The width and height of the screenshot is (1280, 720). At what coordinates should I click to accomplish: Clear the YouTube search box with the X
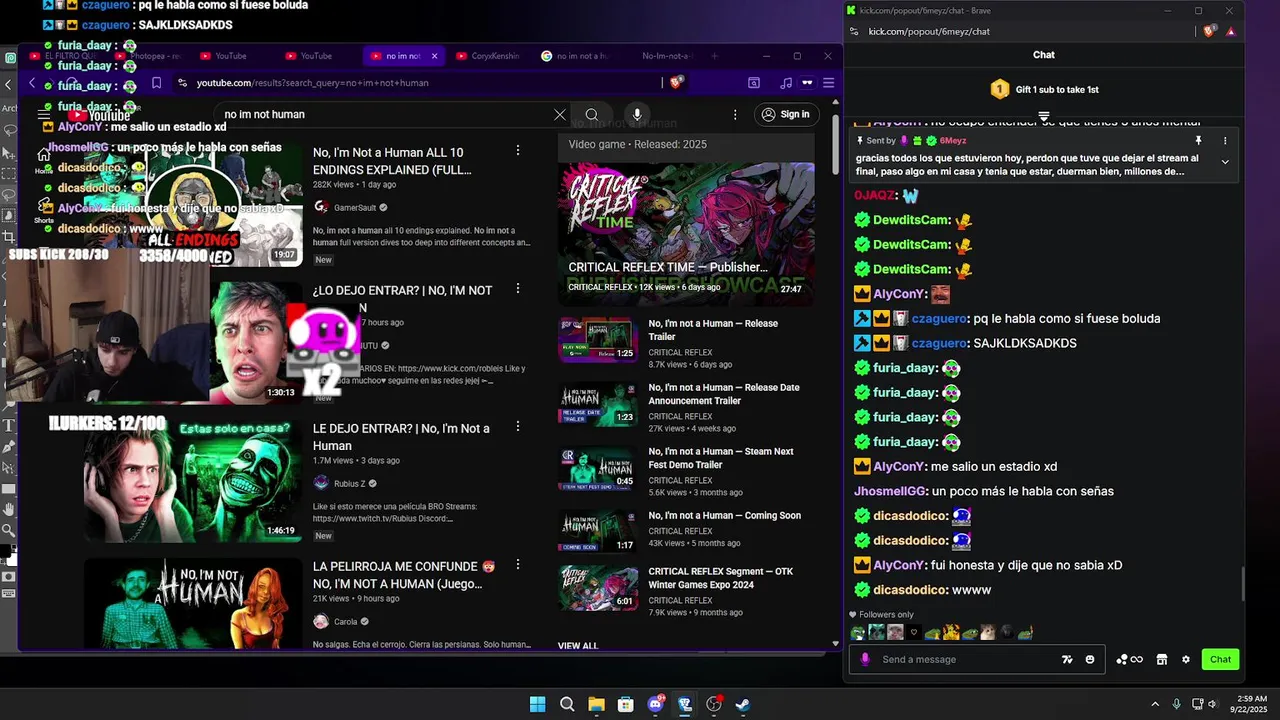(560, 115)
